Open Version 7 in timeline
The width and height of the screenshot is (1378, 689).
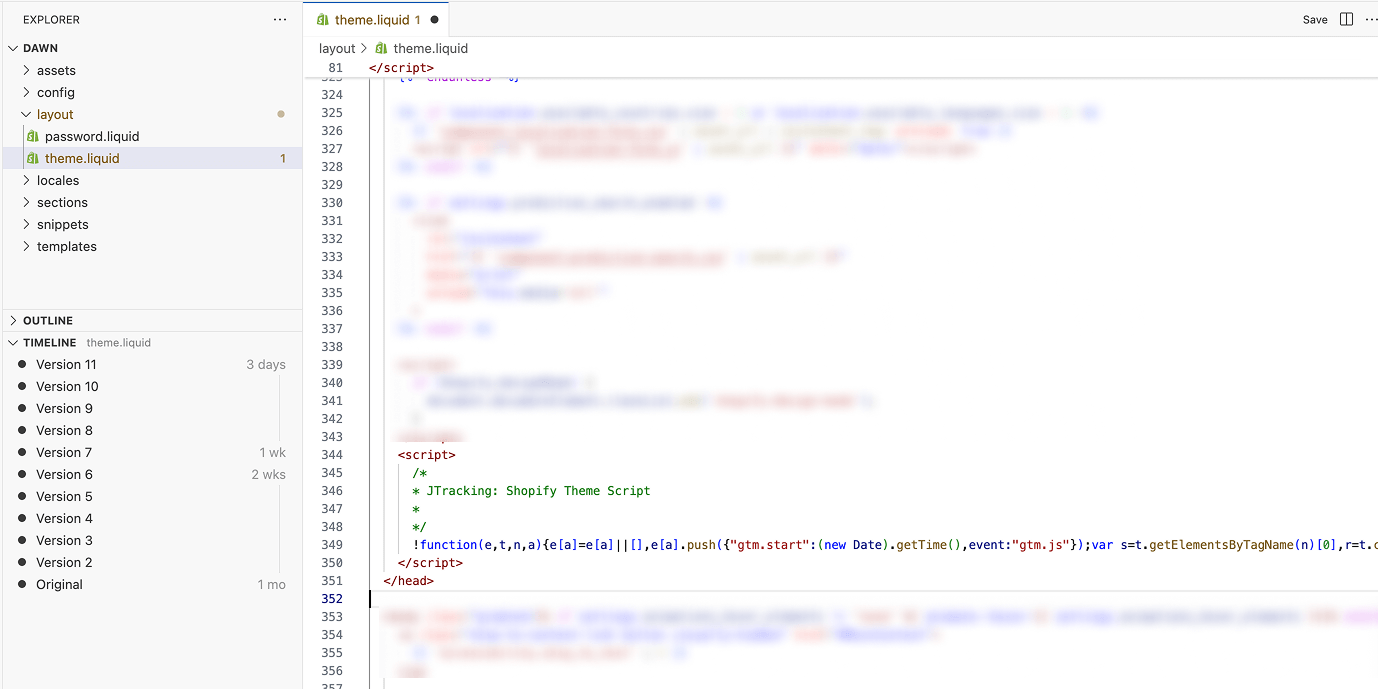64,452
